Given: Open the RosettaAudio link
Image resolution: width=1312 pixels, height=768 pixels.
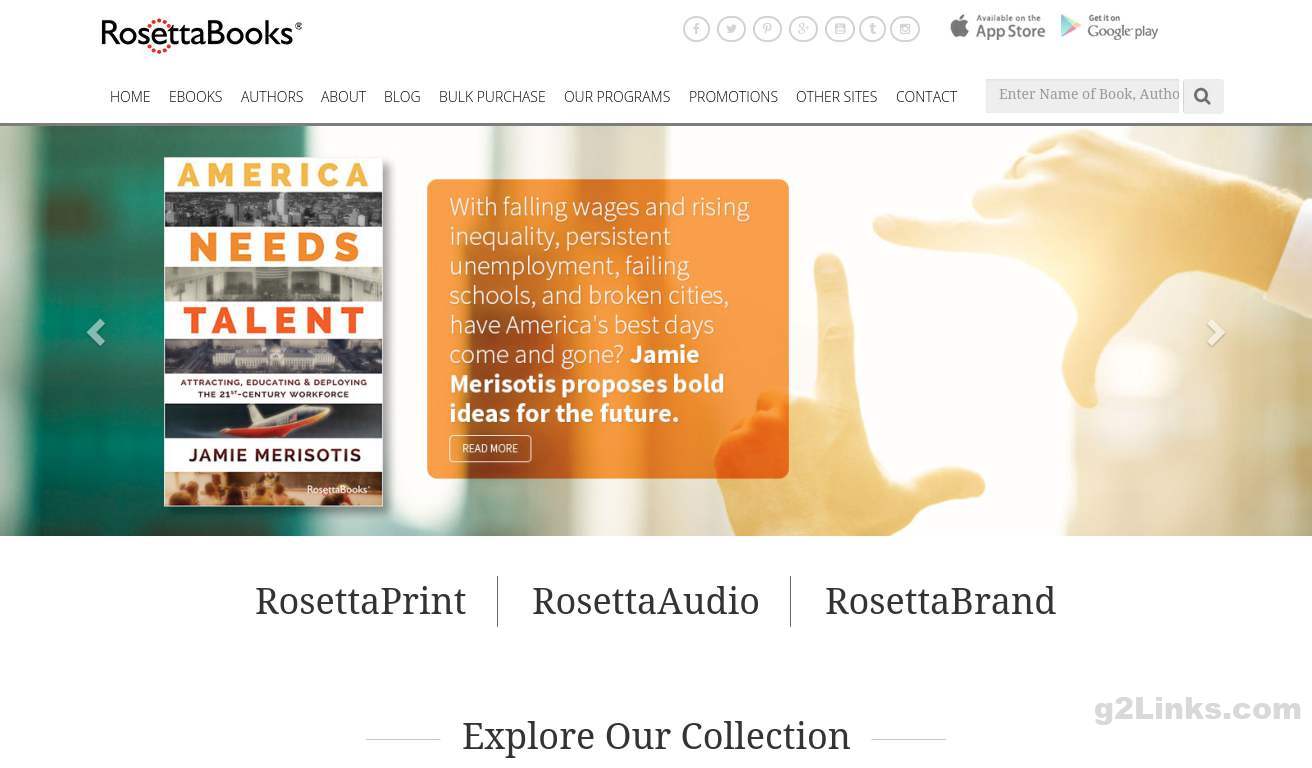Looking at the screenshot, I should coord(646,601).
